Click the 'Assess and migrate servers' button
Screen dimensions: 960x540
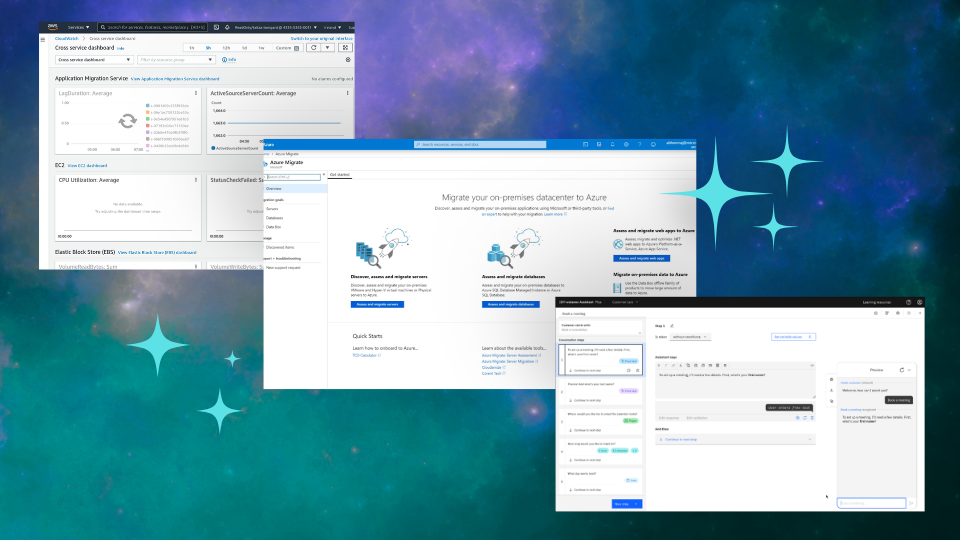pyautogui.click(x=378, y=303)
